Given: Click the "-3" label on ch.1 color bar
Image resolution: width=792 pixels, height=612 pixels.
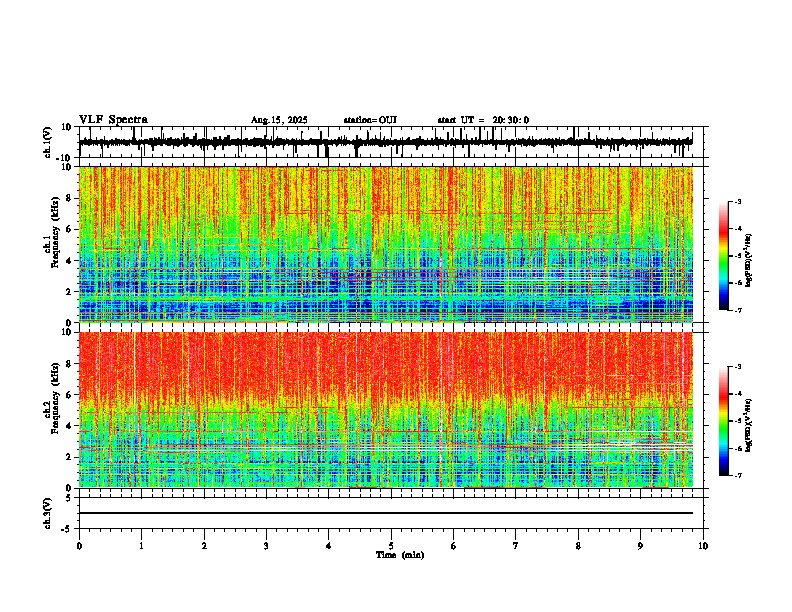Looking at the screenshot, I should (737, 202).
